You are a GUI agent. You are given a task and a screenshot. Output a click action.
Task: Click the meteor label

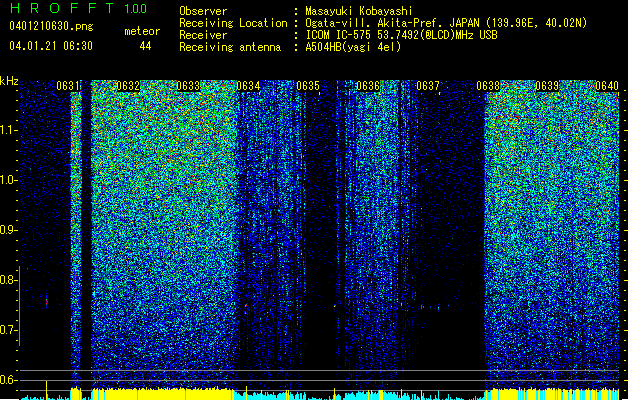tap(142, 31)
